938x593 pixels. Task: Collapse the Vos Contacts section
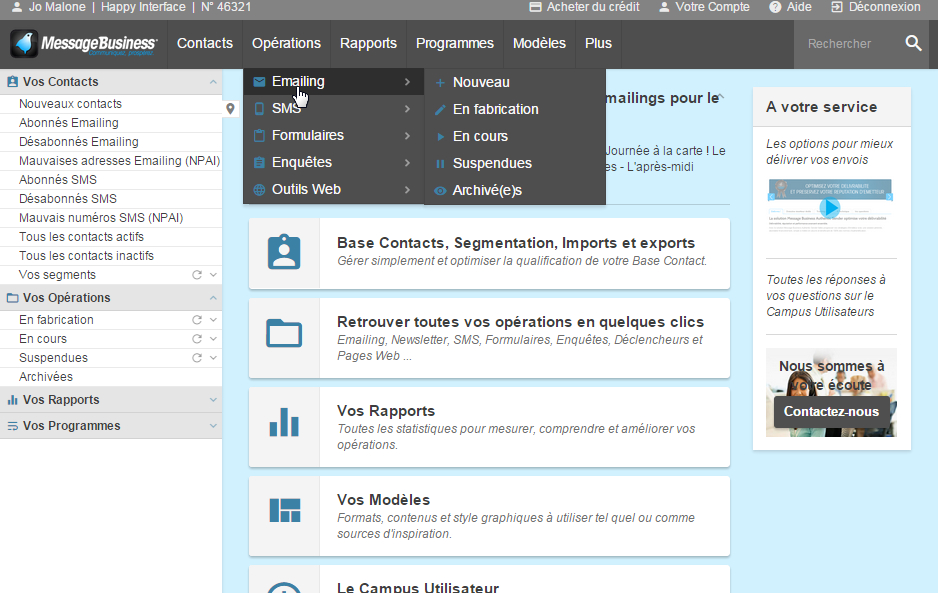pyautogui.click(x=213, y=82)
